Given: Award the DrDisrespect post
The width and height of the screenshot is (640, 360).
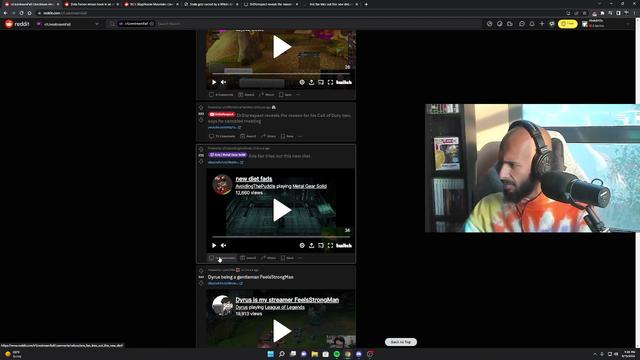Looking at the screenshot, I should click(x=248, y=136).
